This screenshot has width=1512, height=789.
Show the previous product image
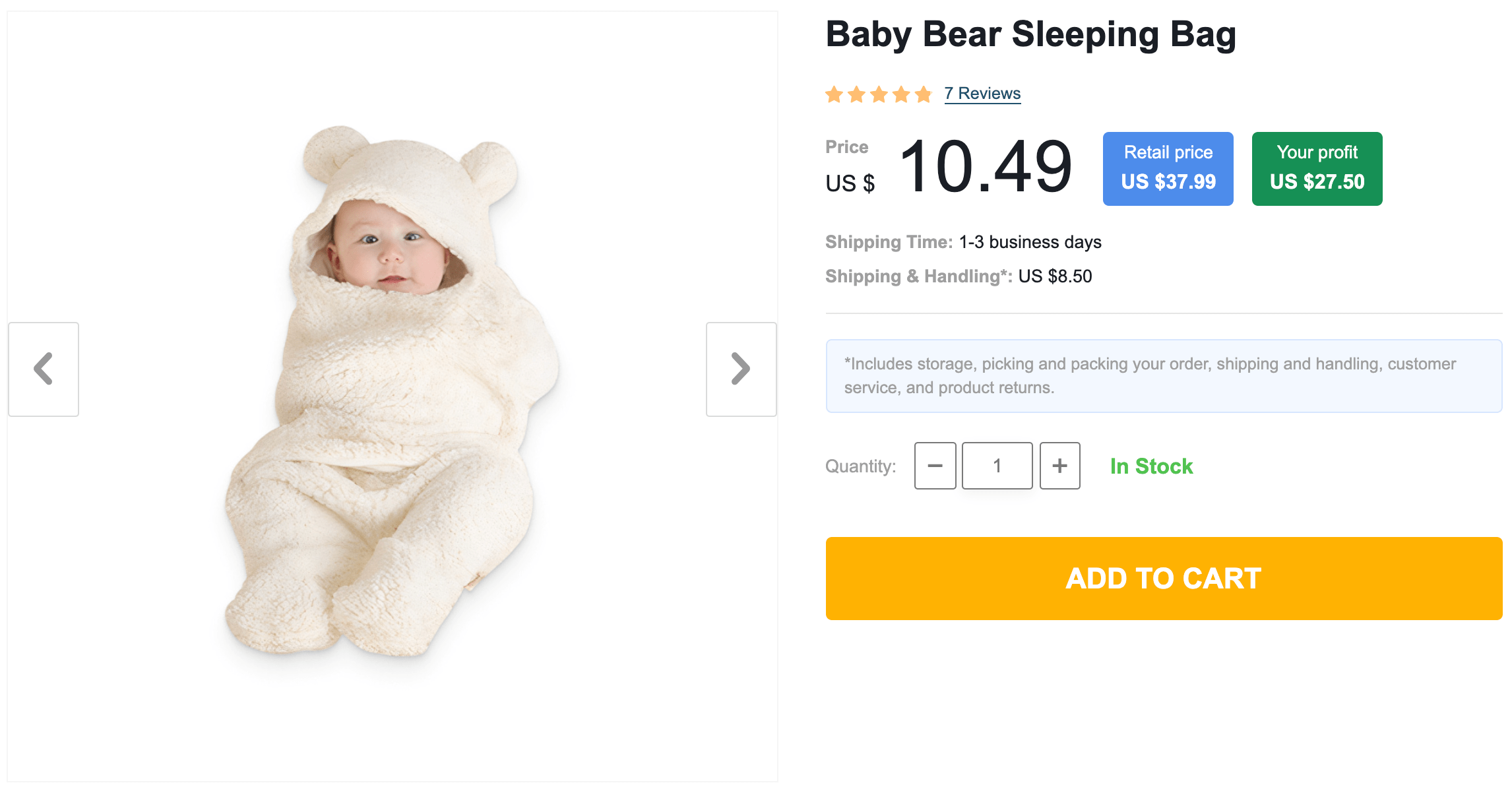44,369
